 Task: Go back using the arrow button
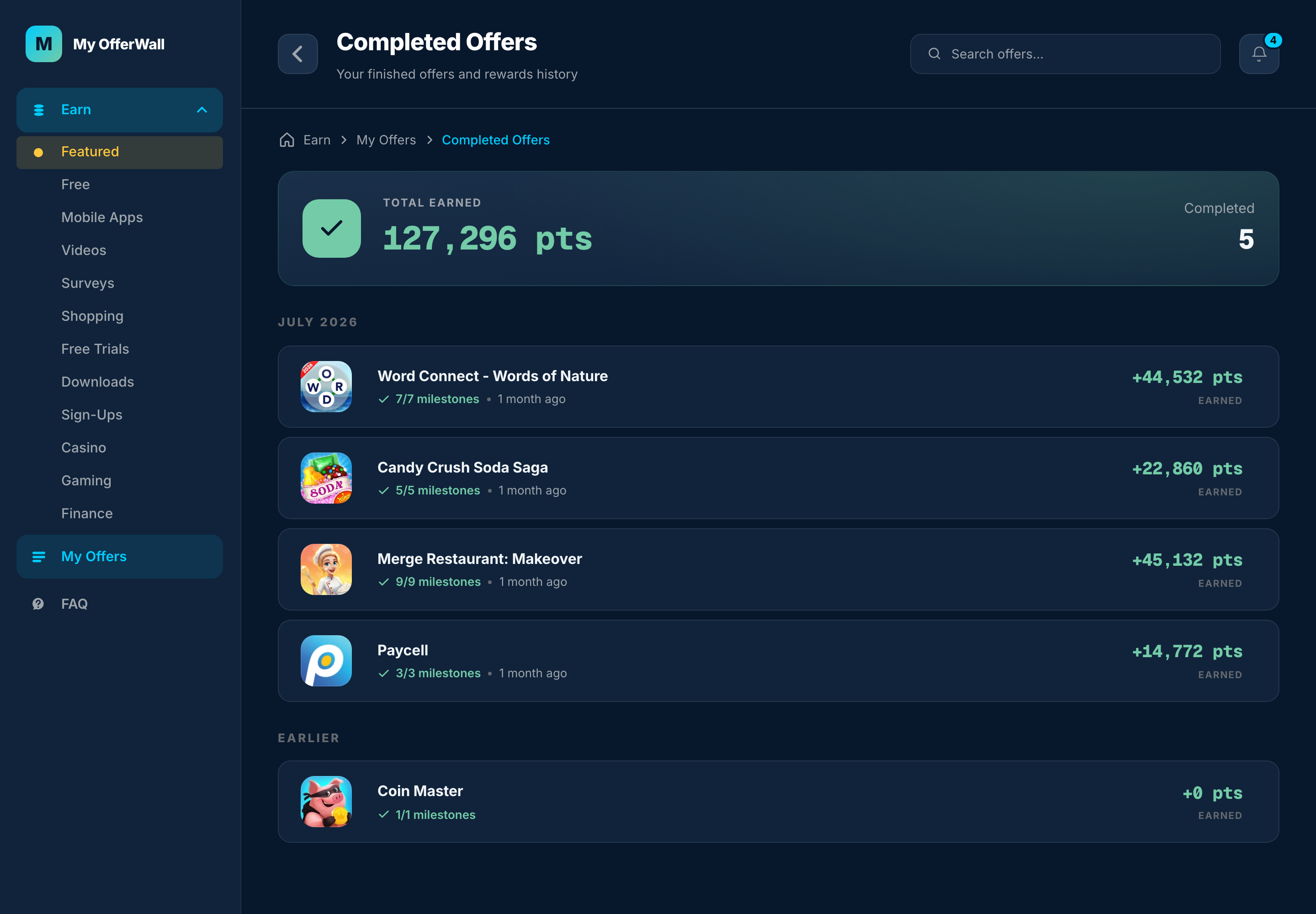point(298,54)
